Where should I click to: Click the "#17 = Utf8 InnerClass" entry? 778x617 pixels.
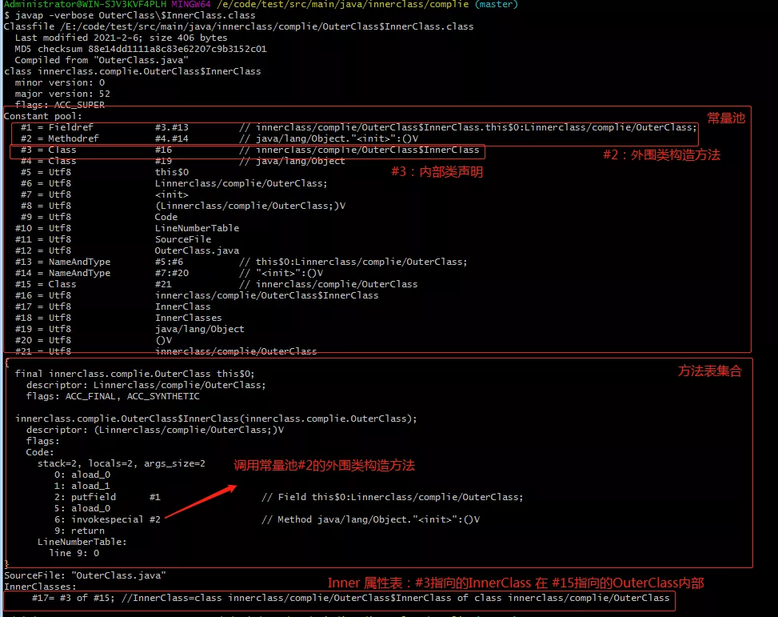[x=113, y=307]
